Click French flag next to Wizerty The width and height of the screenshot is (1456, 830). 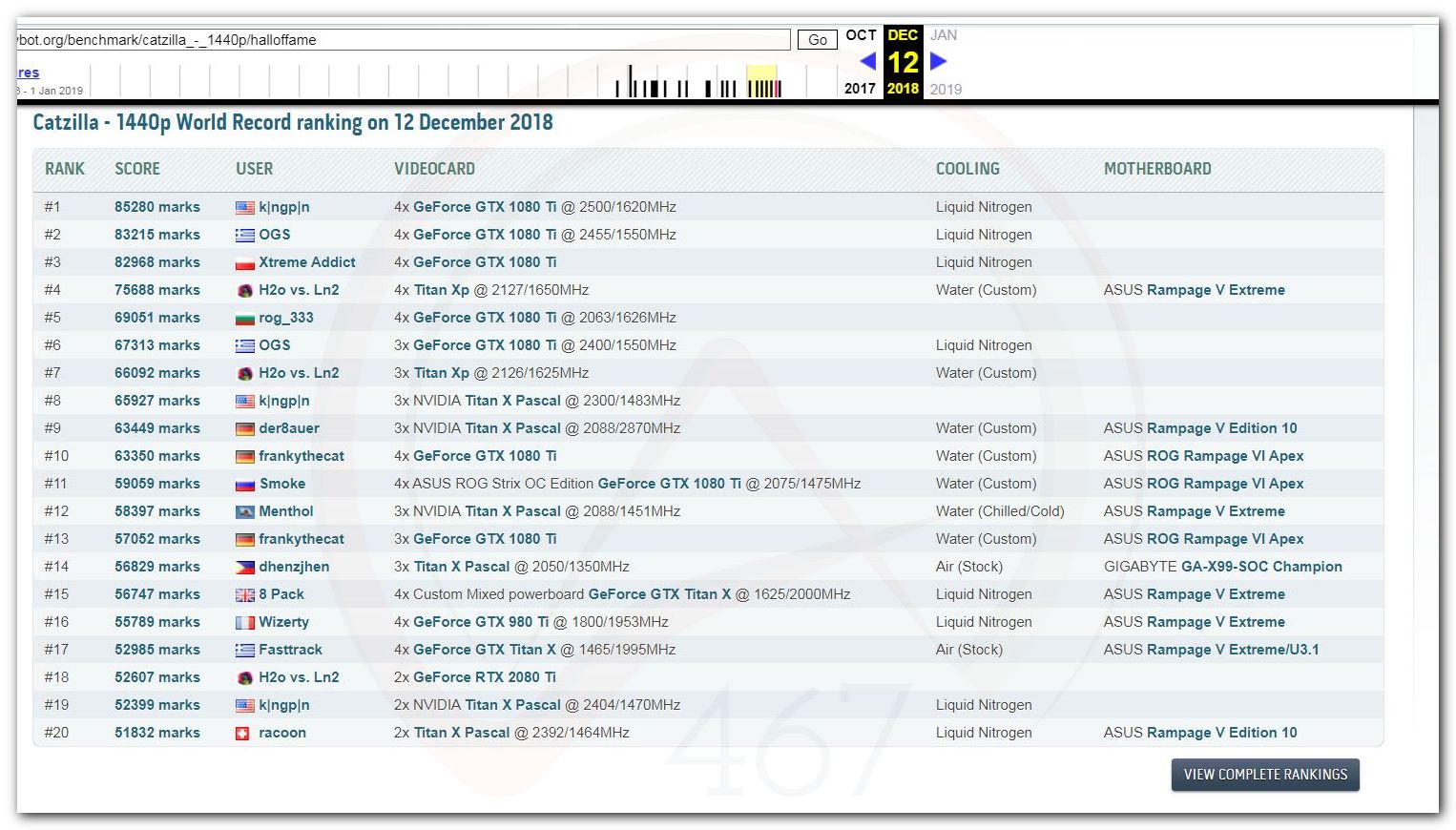tap(245, 623)
